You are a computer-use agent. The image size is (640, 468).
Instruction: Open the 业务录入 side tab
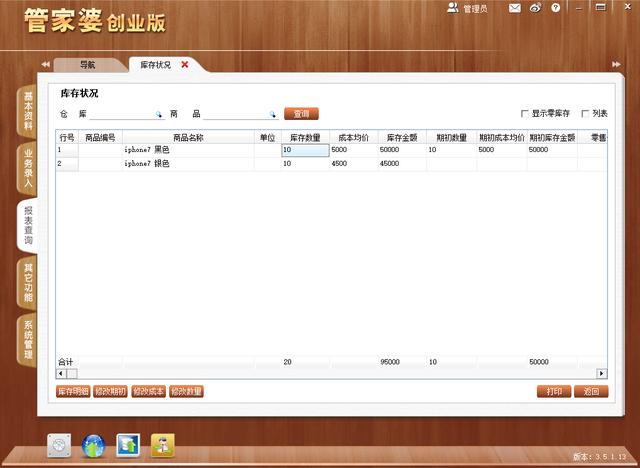point(27,168)
